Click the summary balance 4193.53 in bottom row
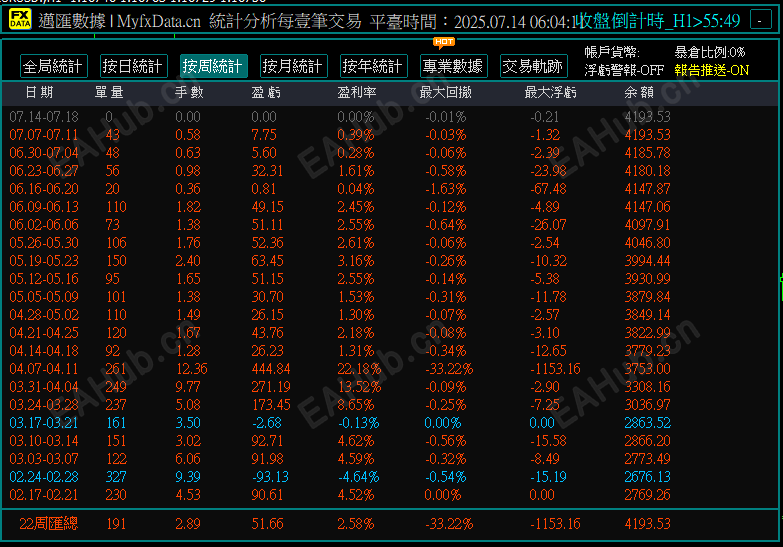The width and height of the screenshot is (783, 547). pyautogui.click(x=647, y=524)
